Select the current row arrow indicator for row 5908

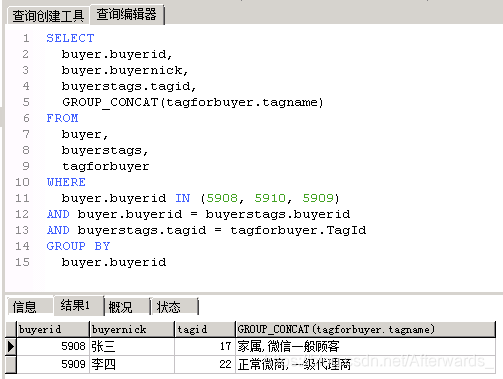(11, 347)
